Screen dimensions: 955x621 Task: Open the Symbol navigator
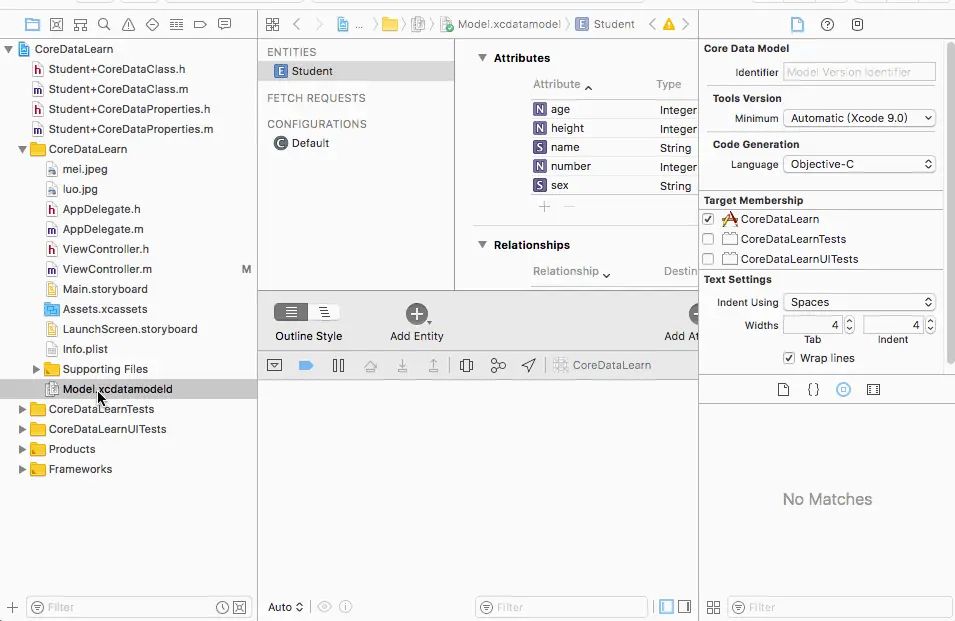[x=80, y=24]
